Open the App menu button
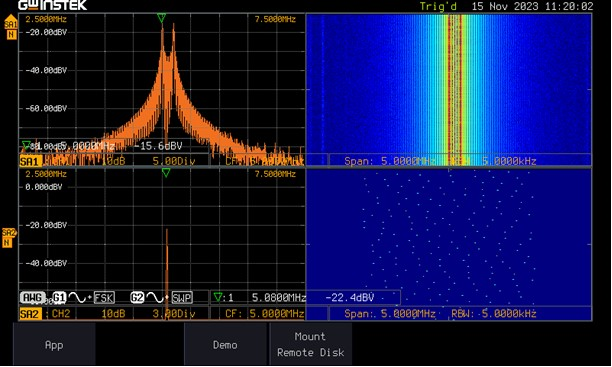Viewport: 612px width, 367px height. (x=54, y=345)
